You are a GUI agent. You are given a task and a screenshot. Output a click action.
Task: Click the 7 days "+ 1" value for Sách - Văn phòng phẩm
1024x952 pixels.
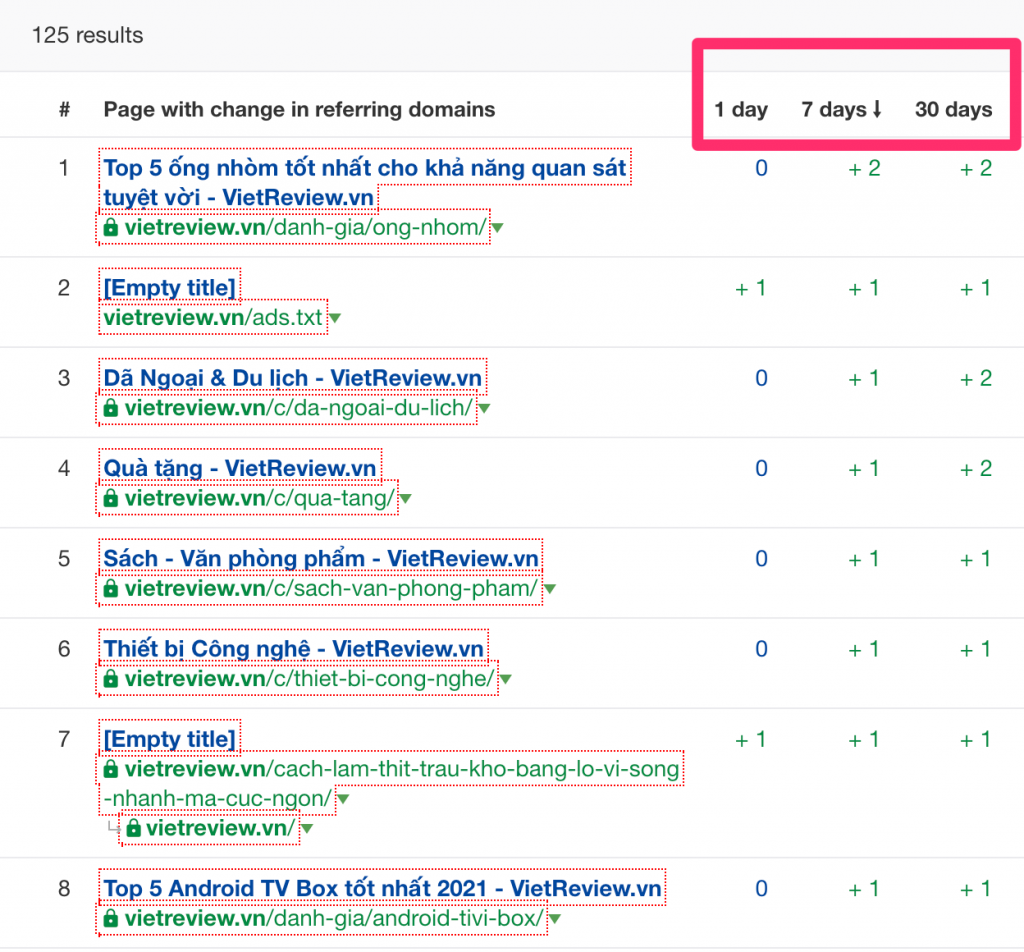click(x=863, y=558)
